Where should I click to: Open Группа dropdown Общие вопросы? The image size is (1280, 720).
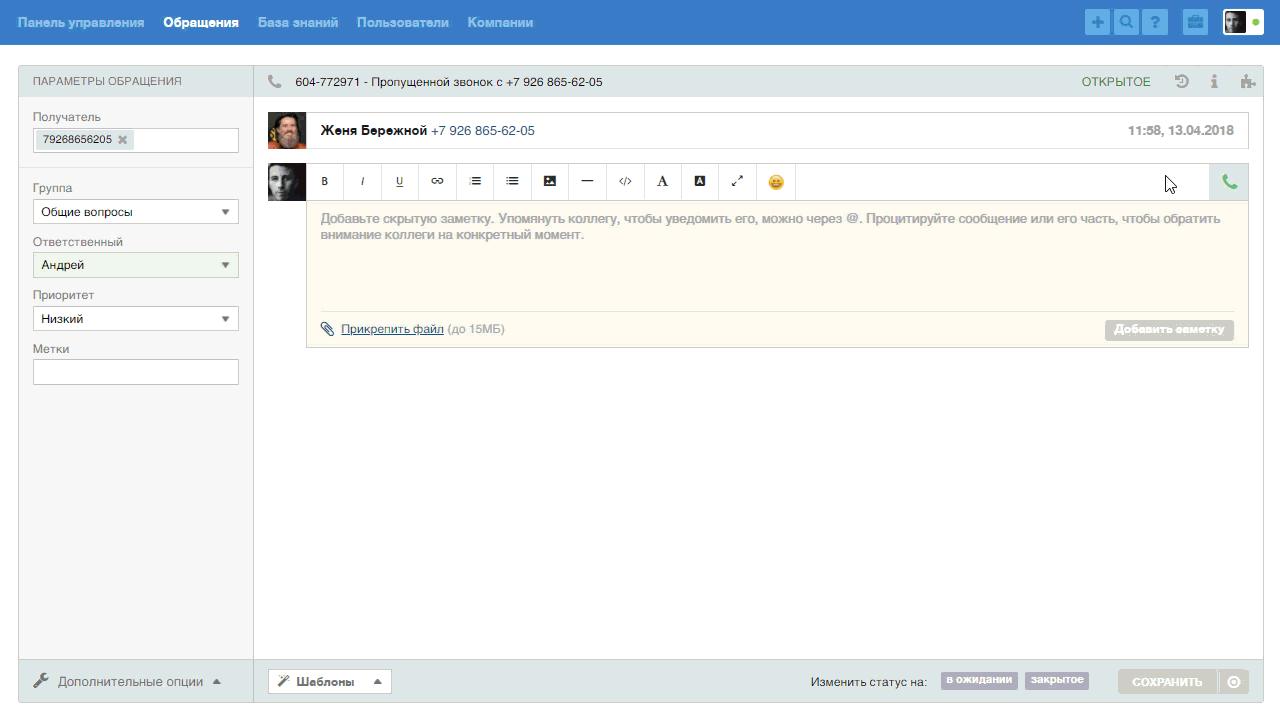coord(136,211)
